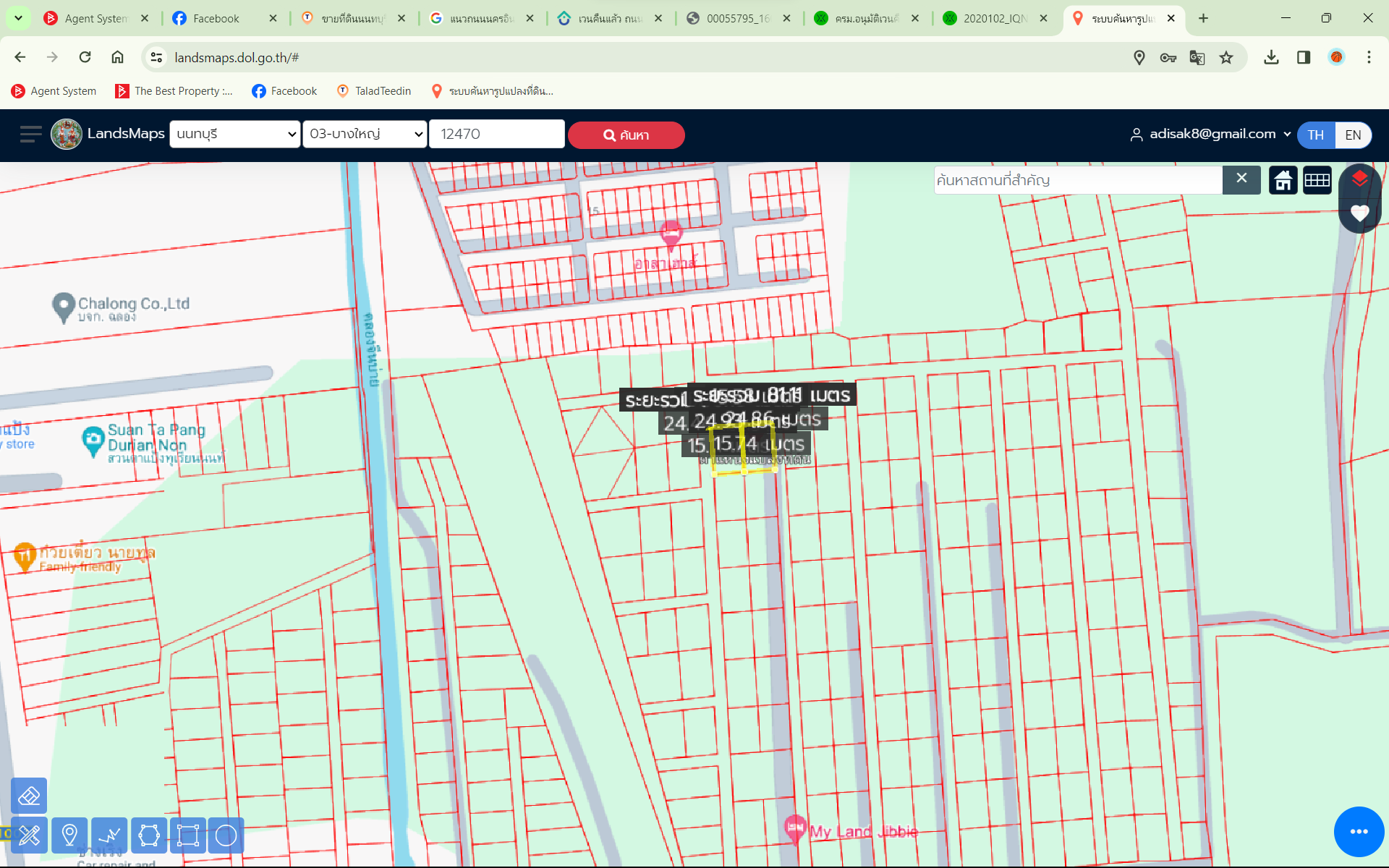Screen dimensions: 1389x868
Task: Open favorites with the heart icon
Action: pos(1359,213)
